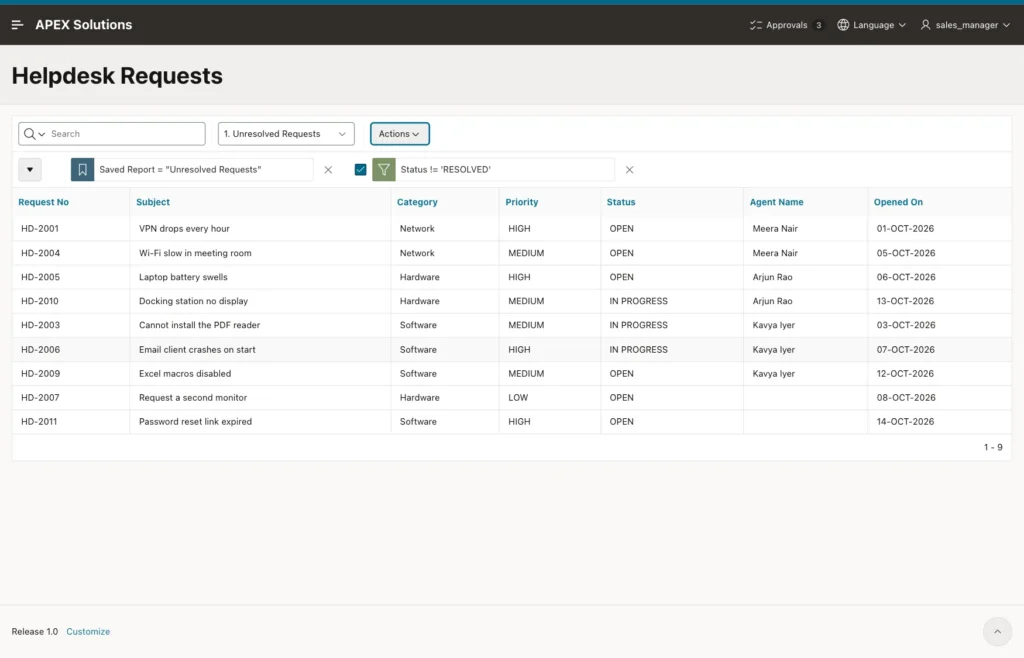Collapse the report settings triangle

[x=30, y=170]
